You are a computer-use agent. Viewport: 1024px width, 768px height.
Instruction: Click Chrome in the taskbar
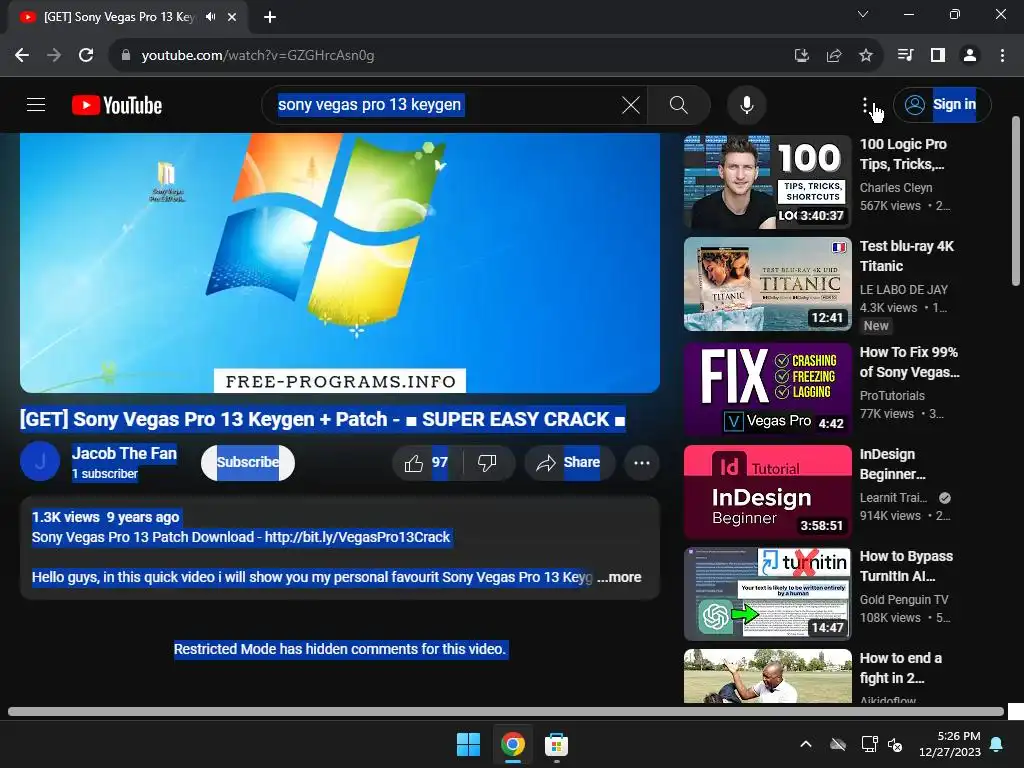513,744
